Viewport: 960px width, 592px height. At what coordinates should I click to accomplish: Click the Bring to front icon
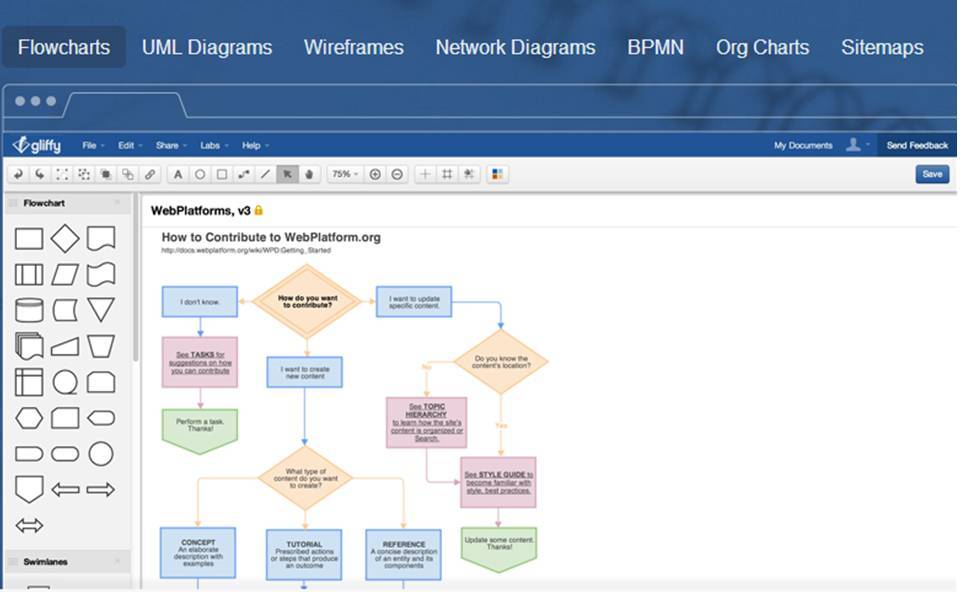point(106,174)
